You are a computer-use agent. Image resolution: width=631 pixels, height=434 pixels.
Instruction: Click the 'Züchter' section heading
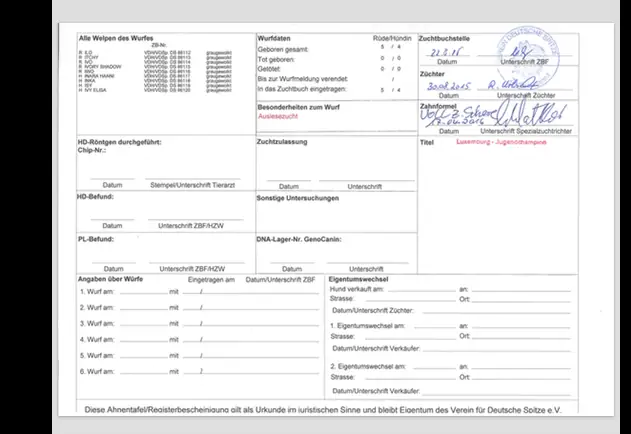(x=432, y=74)
